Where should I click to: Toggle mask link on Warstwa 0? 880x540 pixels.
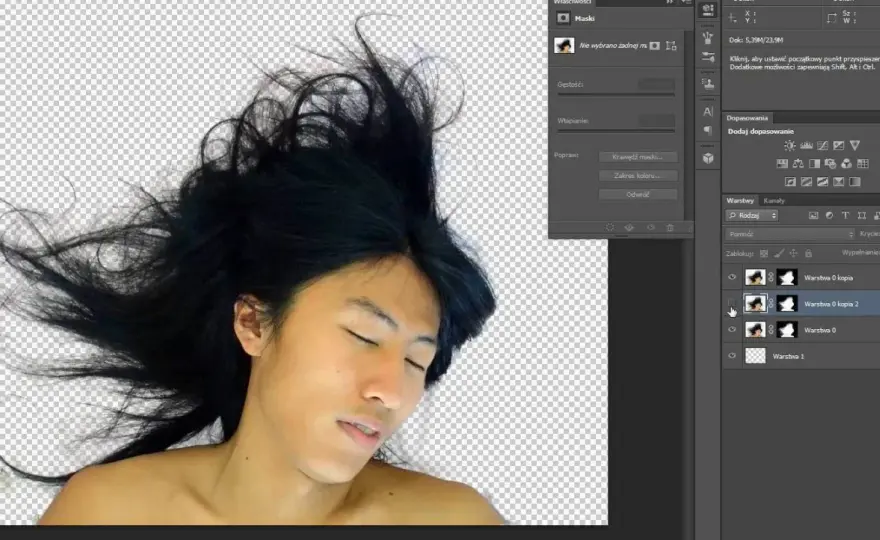771,330
